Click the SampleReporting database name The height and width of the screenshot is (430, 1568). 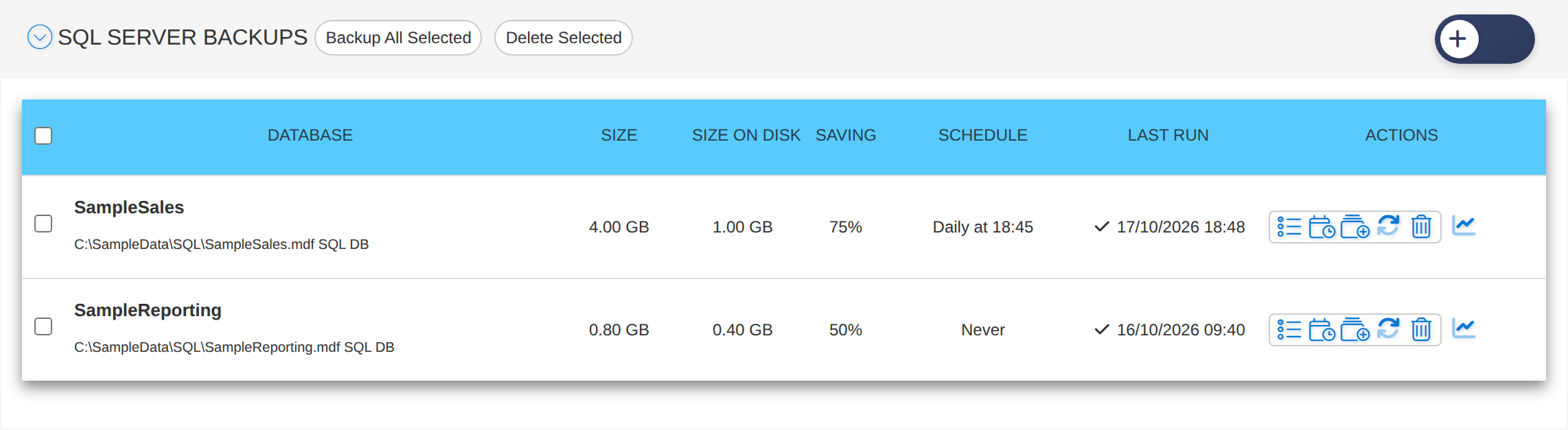point(148,310)
